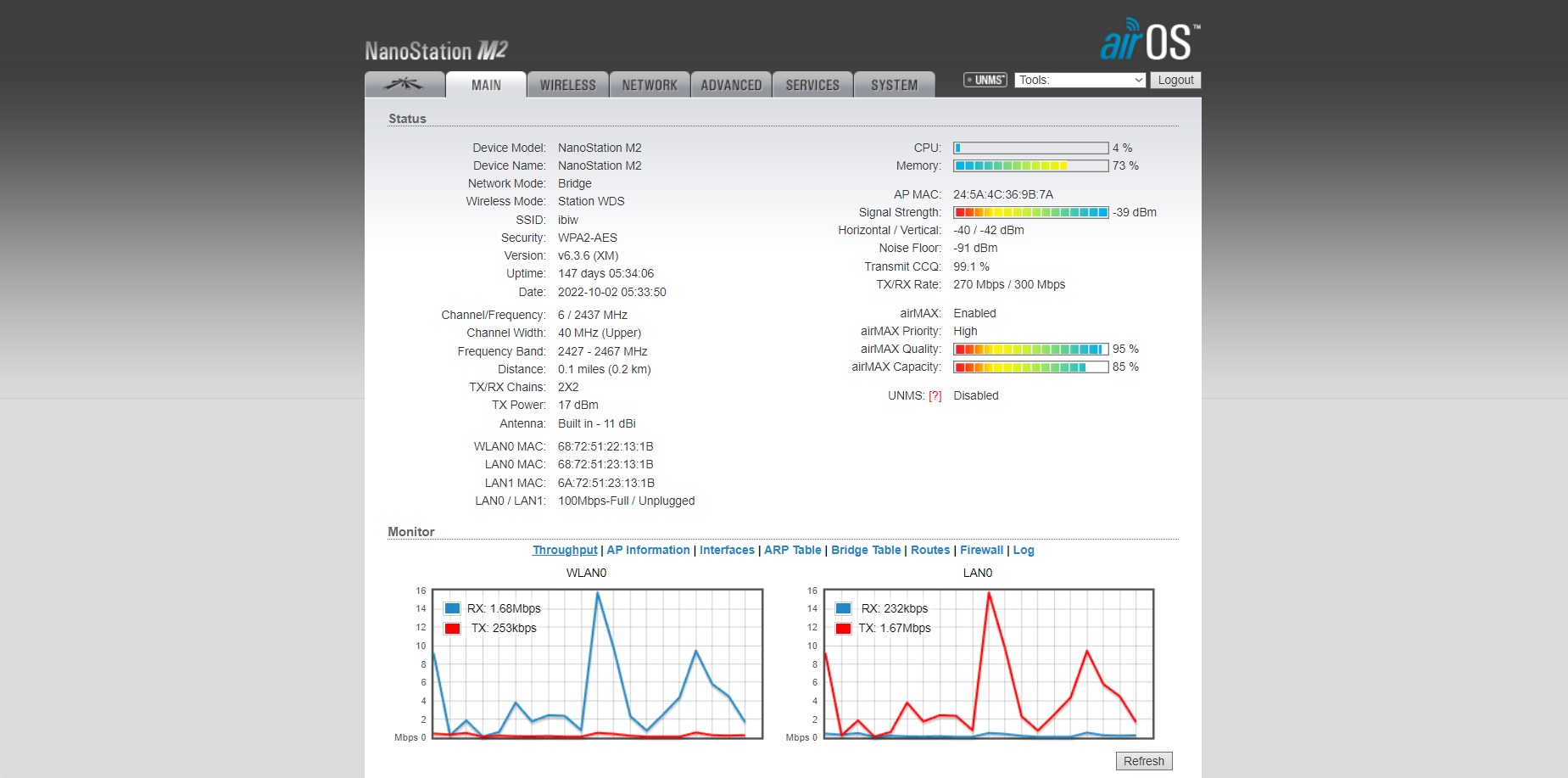Click Frequency Band 2427 - 2467 MHz
Image resolution: width=1568 pixels, height=778 pixels.
(x=602, y=351)
